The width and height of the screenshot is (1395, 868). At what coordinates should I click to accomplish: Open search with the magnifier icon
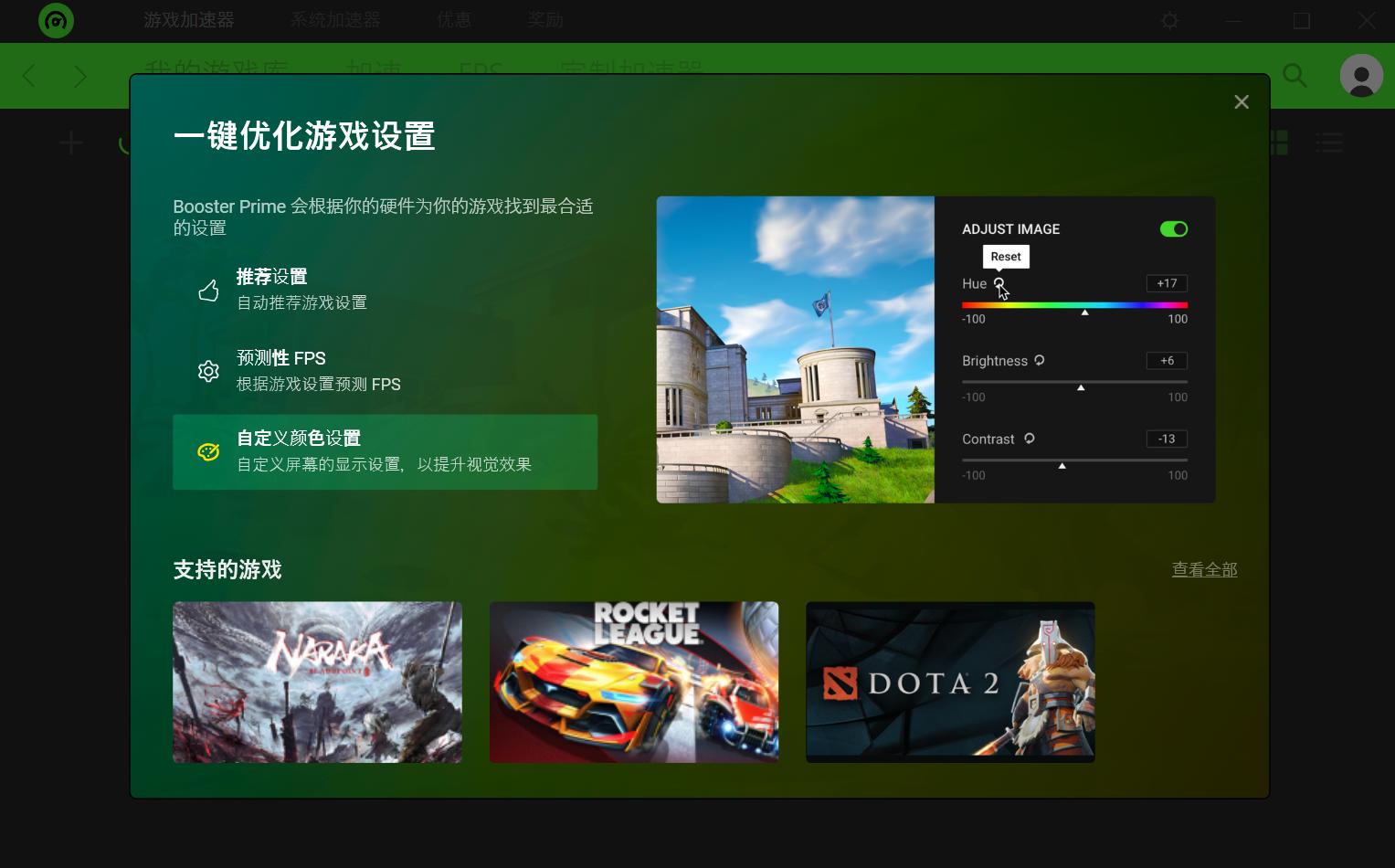(x=1295, y=76)
